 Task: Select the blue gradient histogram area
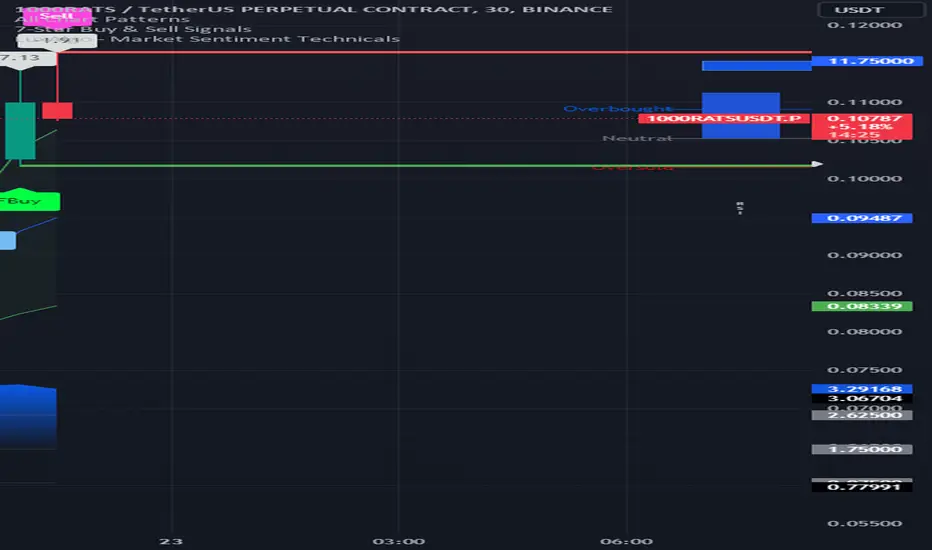(x=28, y=416)
